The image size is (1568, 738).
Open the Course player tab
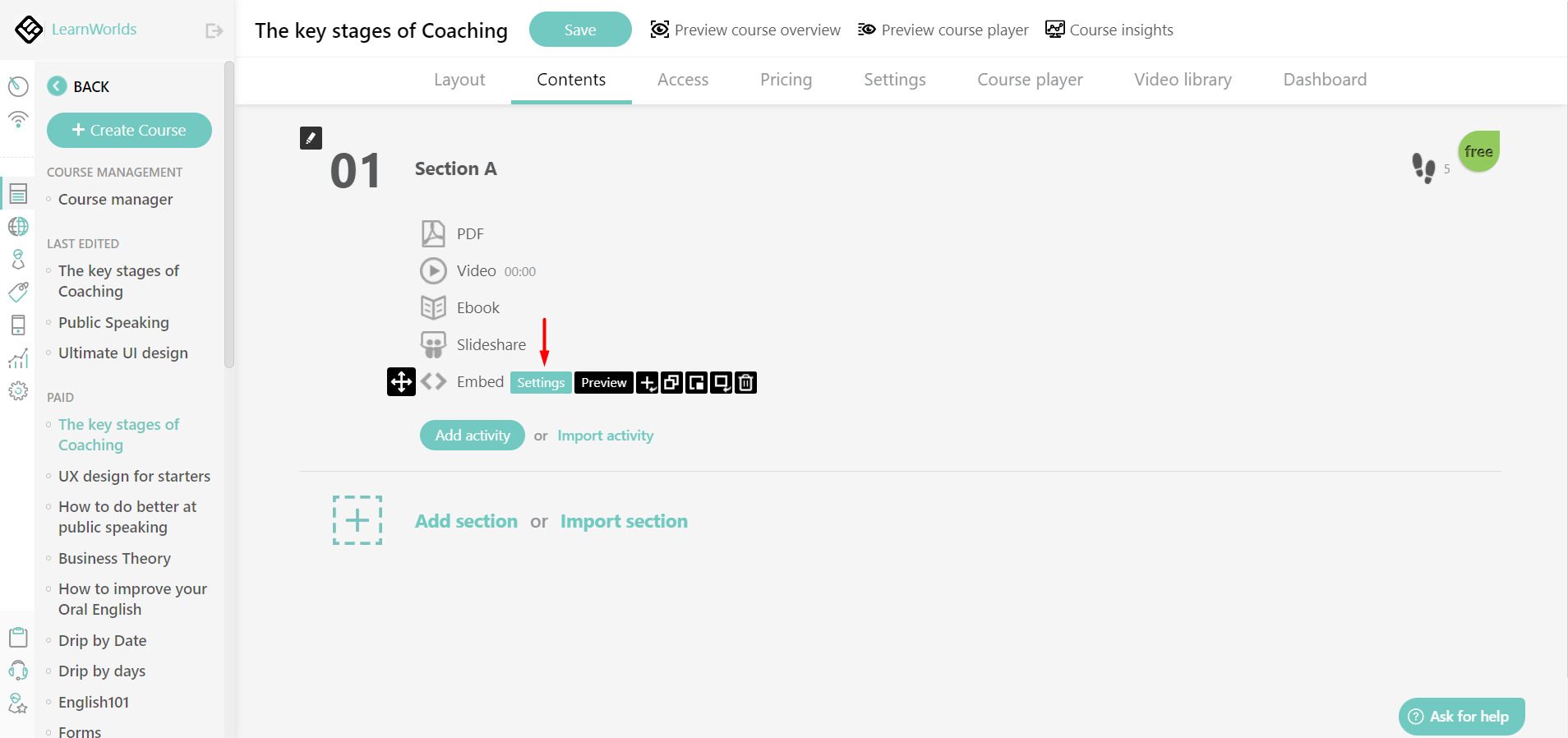1029,80
